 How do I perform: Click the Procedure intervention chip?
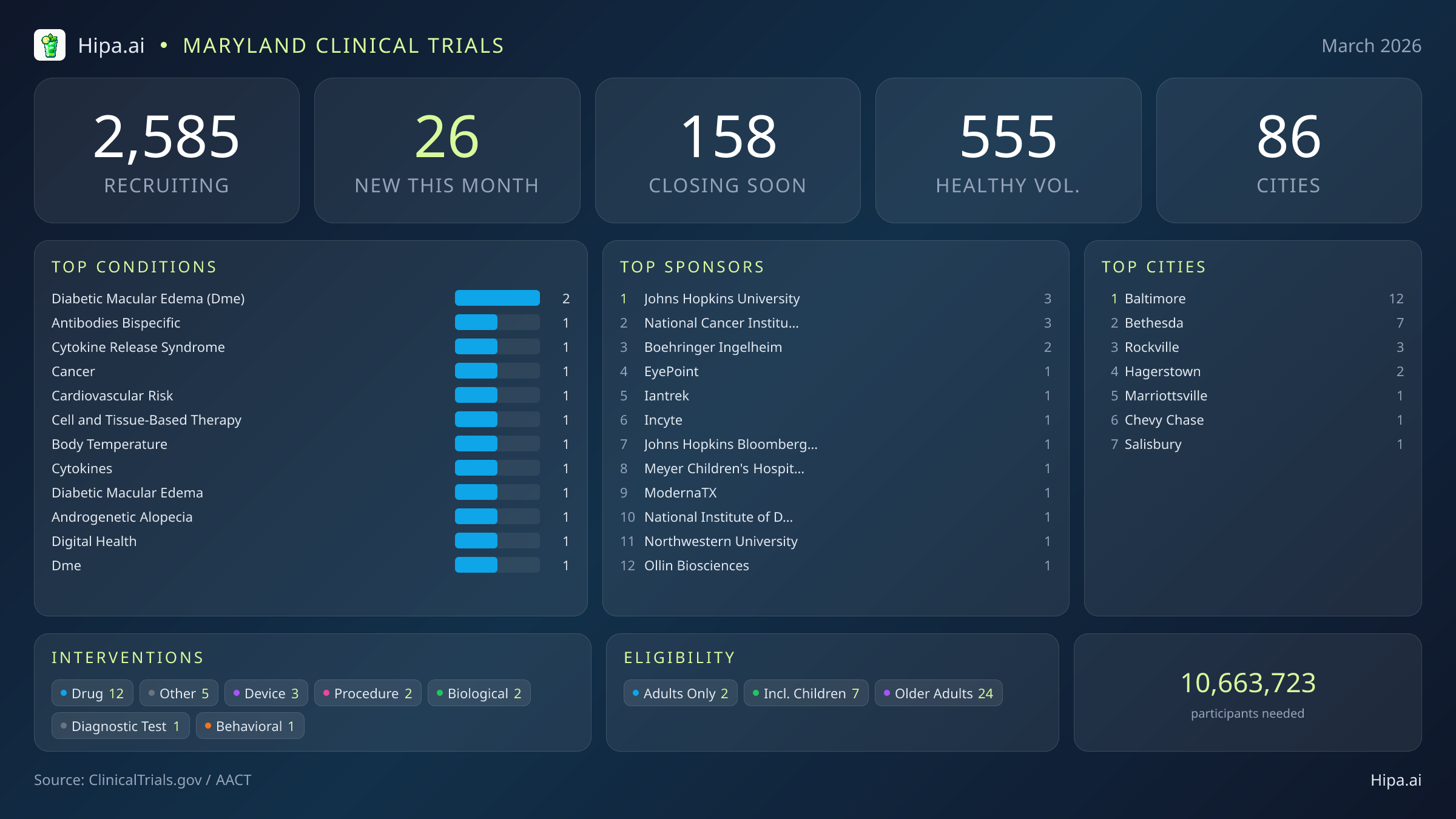[x=368, y=693]
